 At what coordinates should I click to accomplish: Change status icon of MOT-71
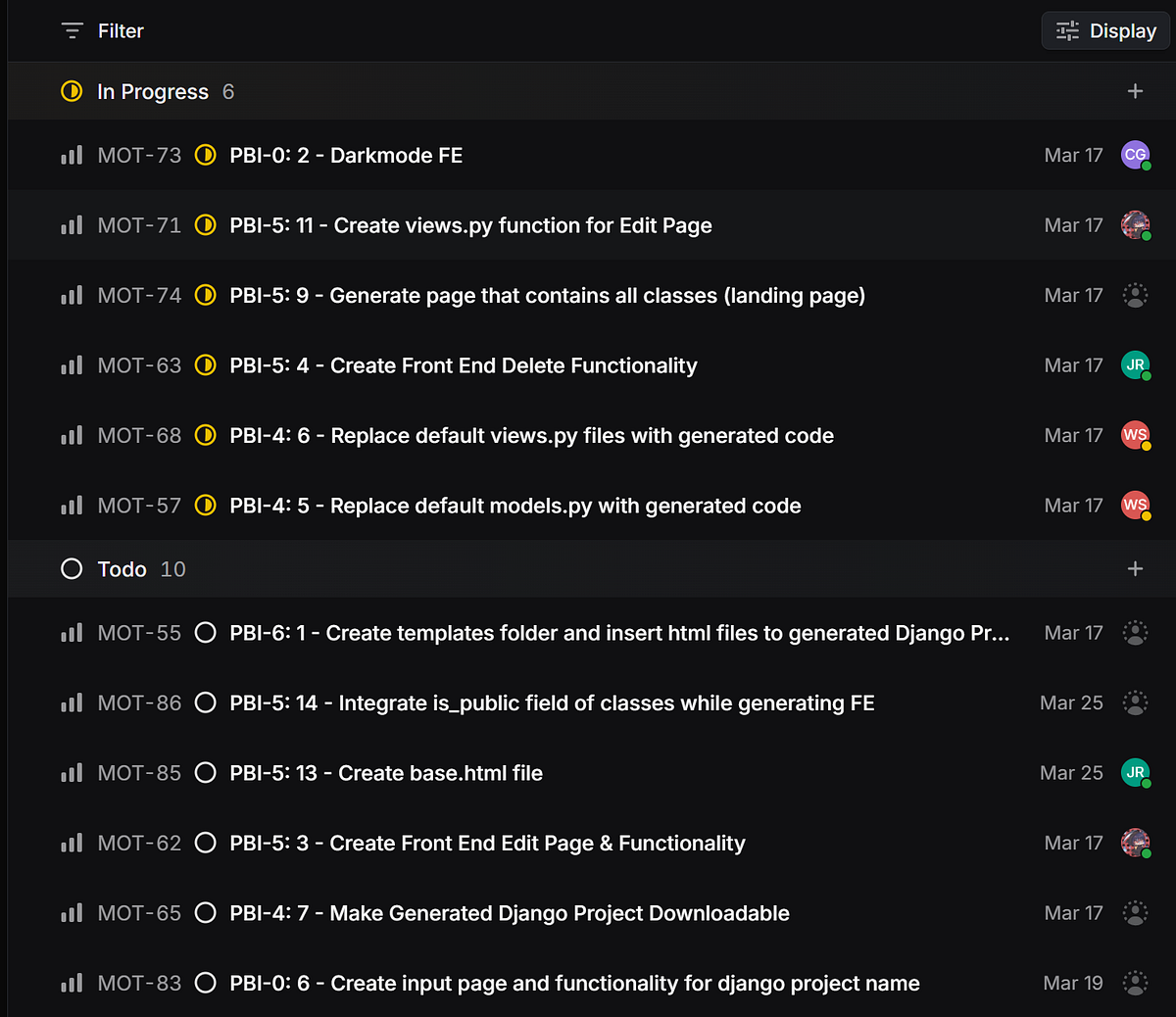[205, 225]
